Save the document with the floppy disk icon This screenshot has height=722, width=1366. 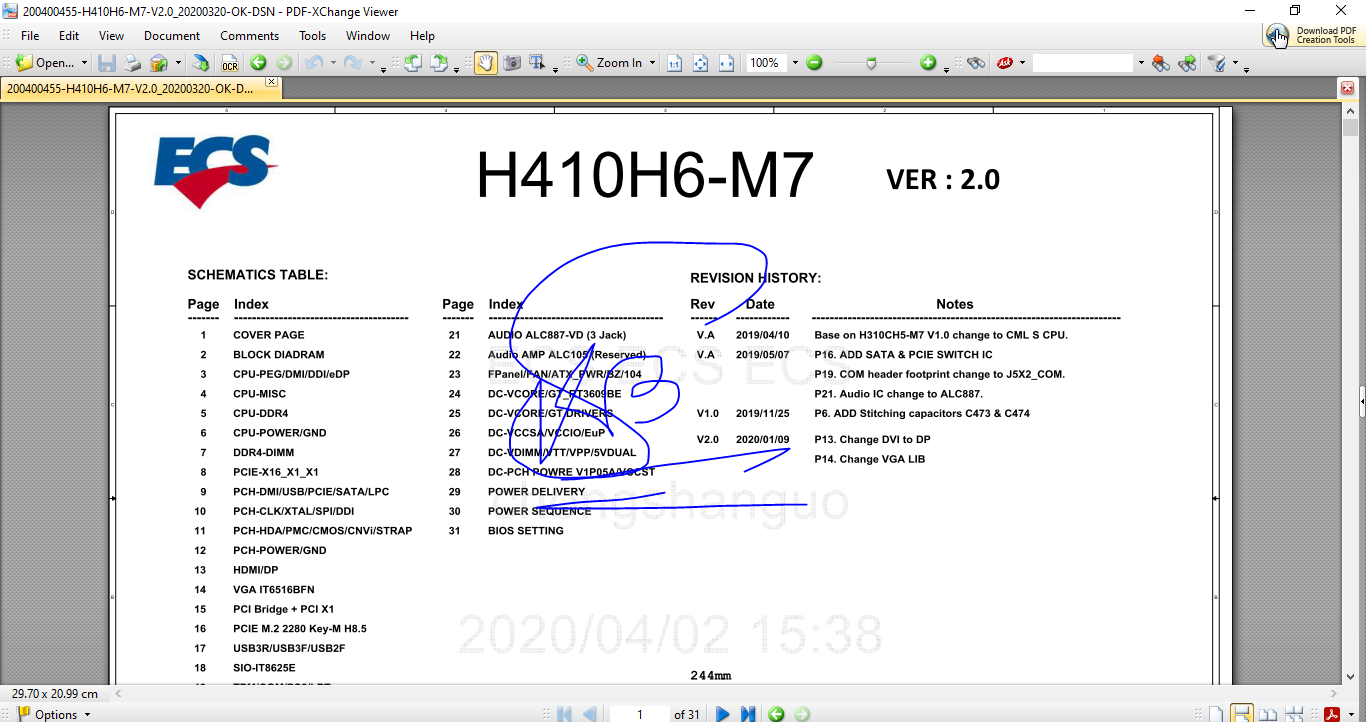click(107, 62)
